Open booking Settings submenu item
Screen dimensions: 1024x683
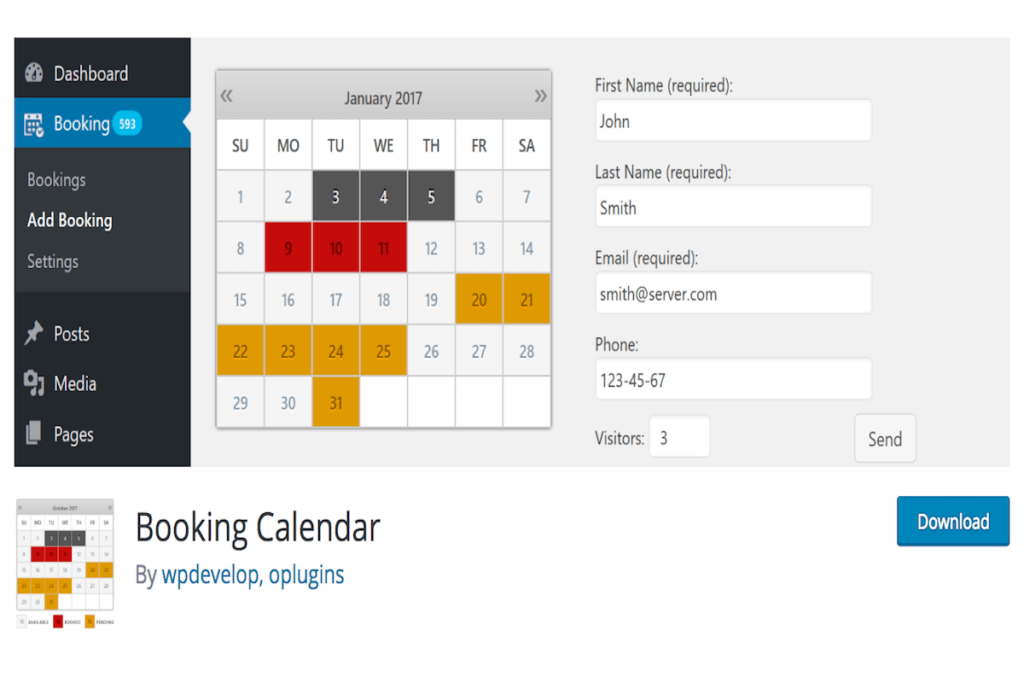click(x=52, y=261)
